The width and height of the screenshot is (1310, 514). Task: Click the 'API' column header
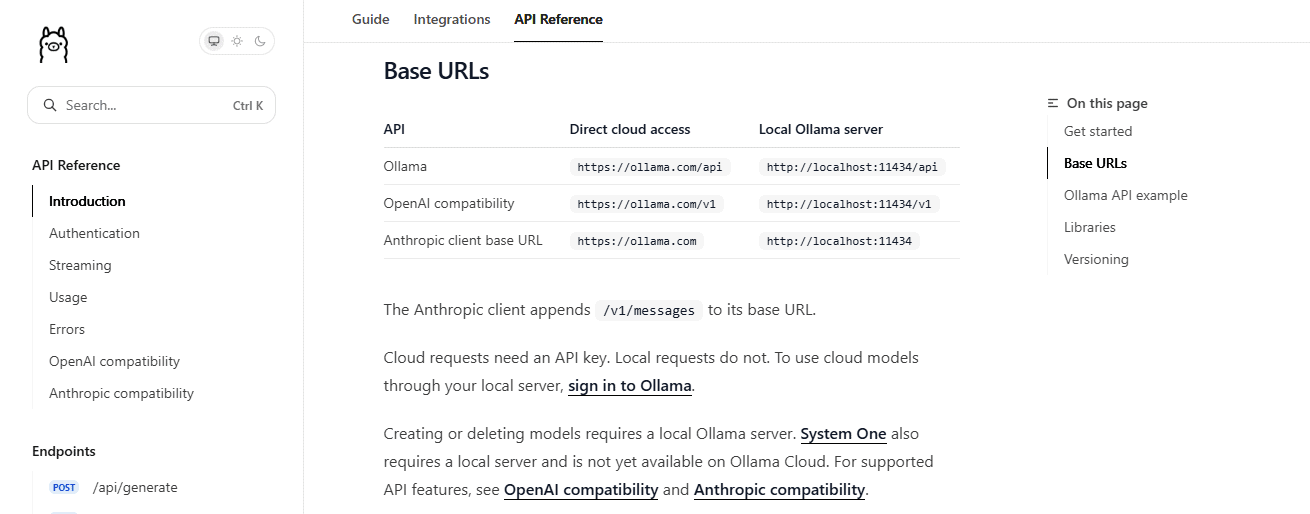[394, 129]
